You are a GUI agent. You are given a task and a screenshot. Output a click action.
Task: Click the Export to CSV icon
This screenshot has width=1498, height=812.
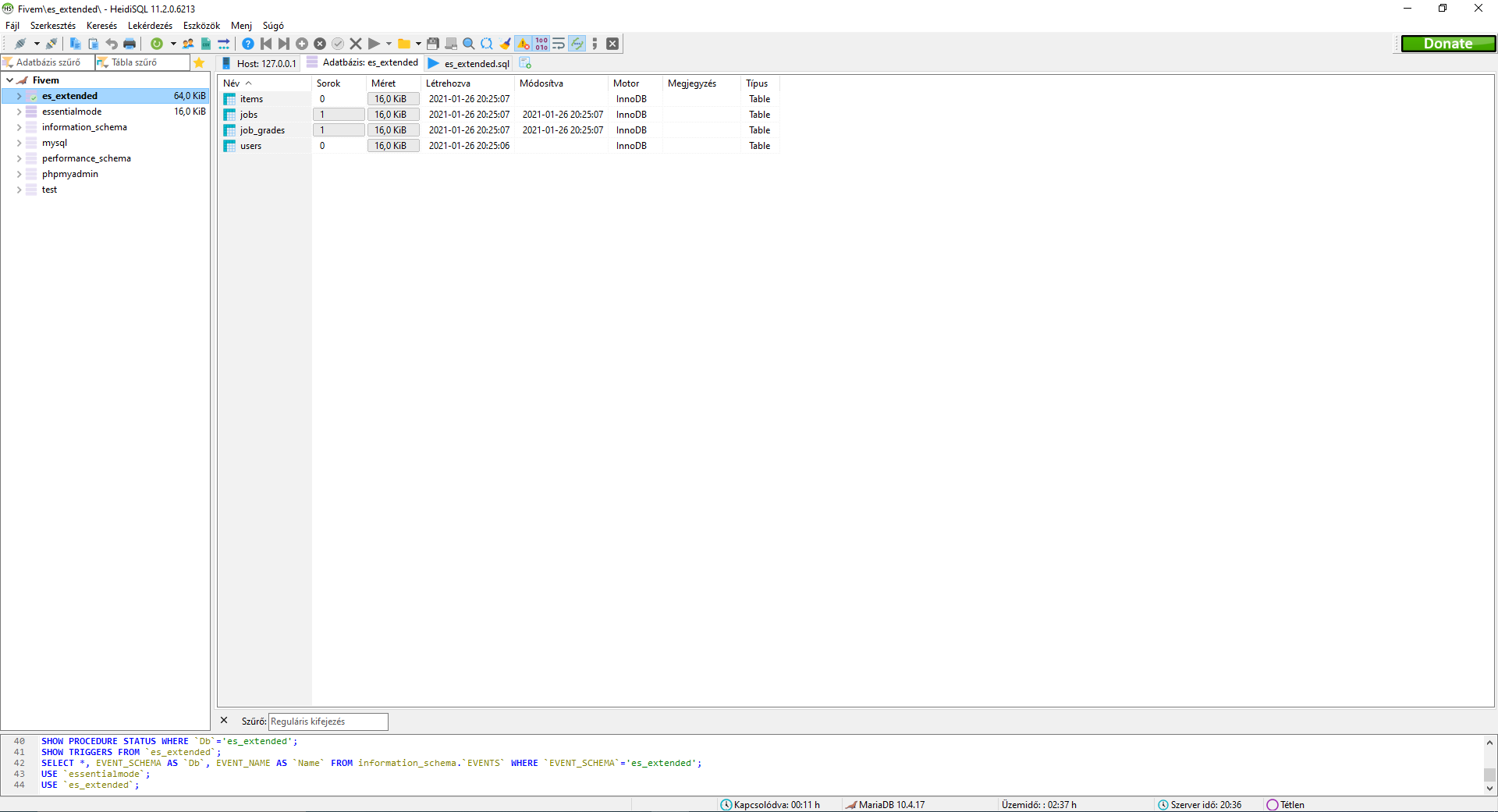[x=205, y=44]
